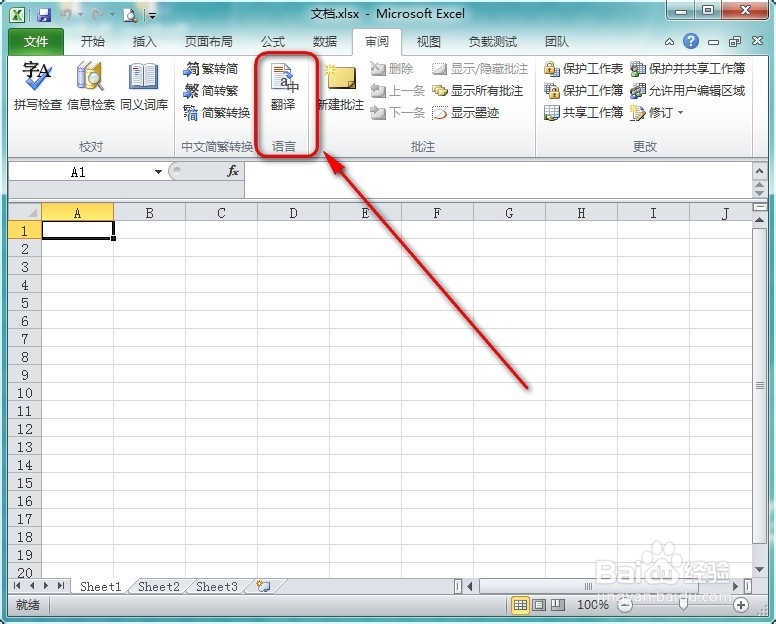Select row 12 header
The width and height of the screenshot is (776, 624).
click(x=25, y=429)
